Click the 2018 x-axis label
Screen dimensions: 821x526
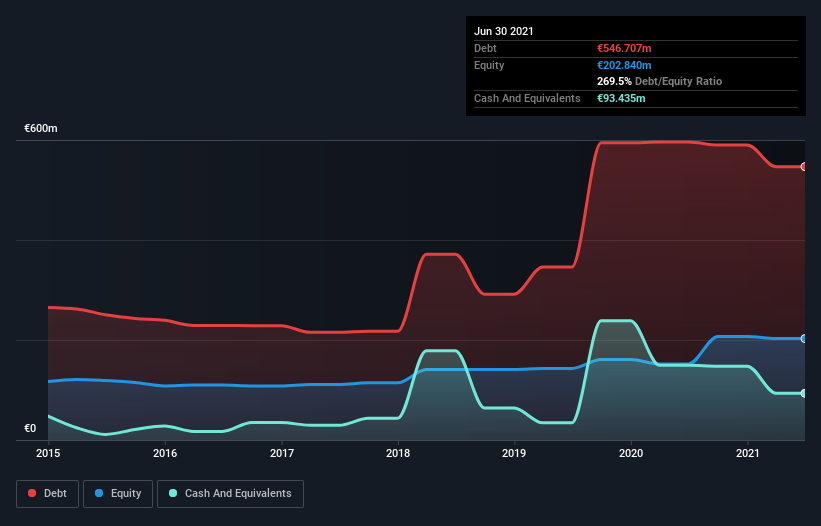coord(398,453)
